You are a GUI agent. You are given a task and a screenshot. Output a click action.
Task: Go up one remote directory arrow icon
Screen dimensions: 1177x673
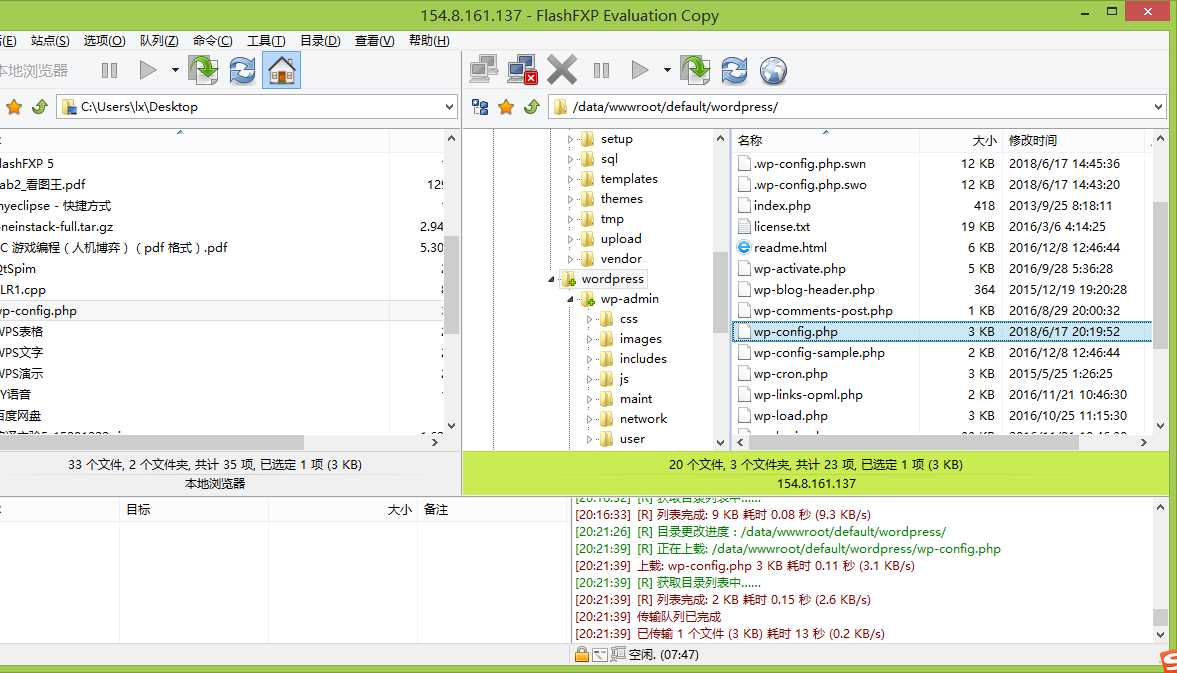532,107
